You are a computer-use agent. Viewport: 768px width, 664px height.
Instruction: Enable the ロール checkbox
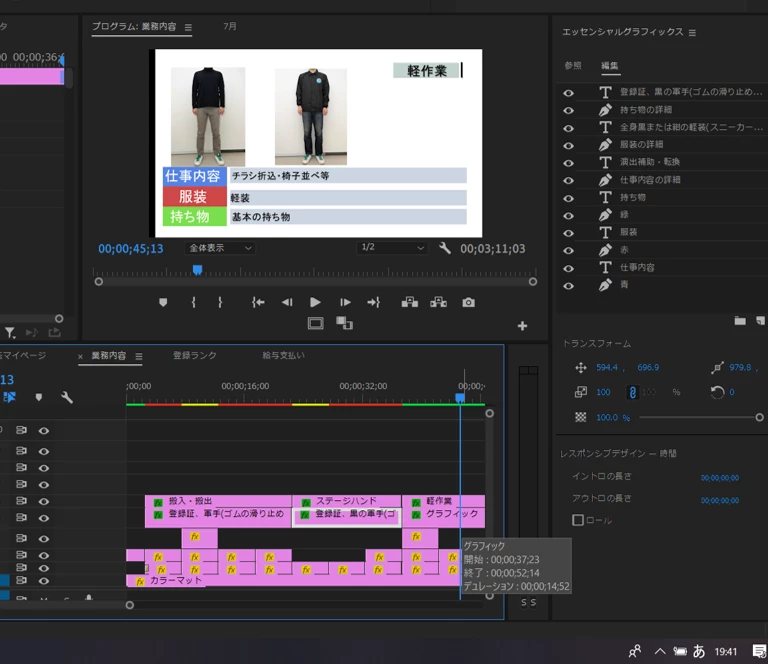pos(578,520)
